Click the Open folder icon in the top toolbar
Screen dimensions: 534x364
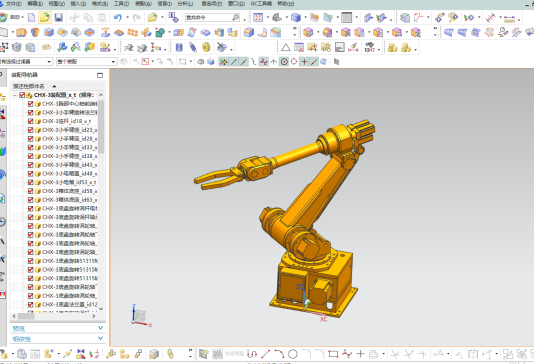point(45,17)
